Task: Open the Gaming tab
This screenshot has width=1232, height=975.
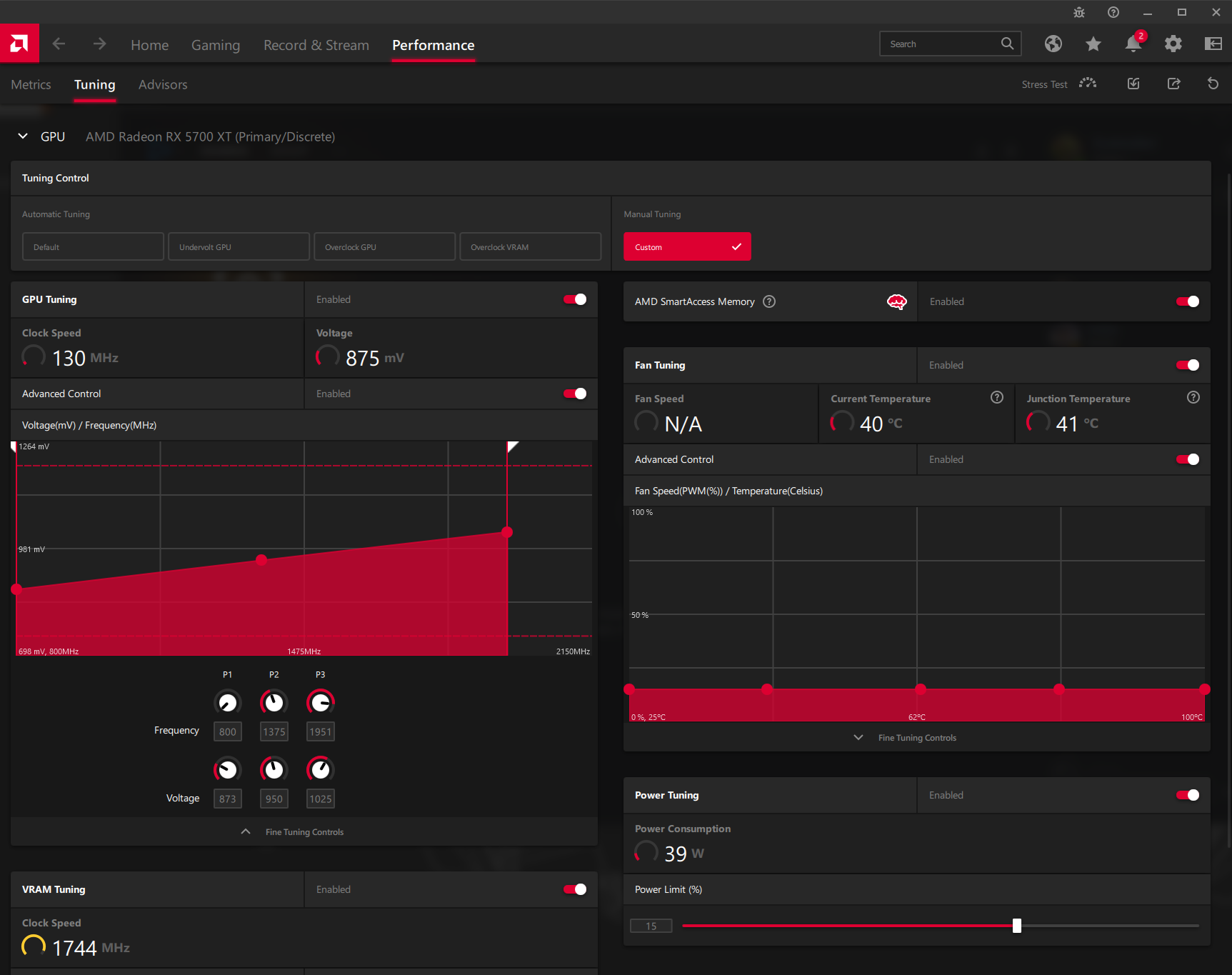Action: click(216, 45)
